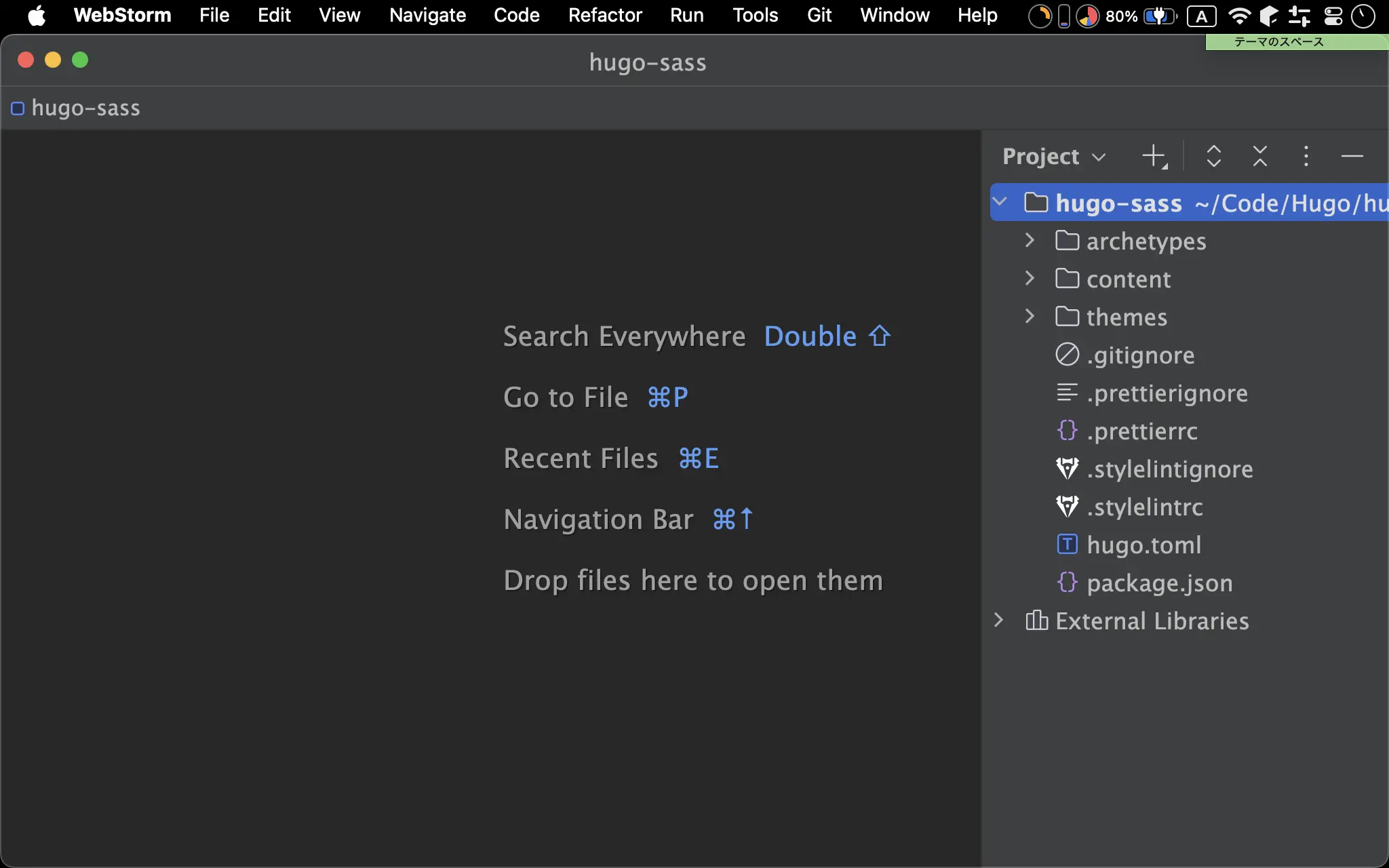Screen dimensions: 1389x868
Task: Select the .stylelintrc file
Action: click(1144, 507)
